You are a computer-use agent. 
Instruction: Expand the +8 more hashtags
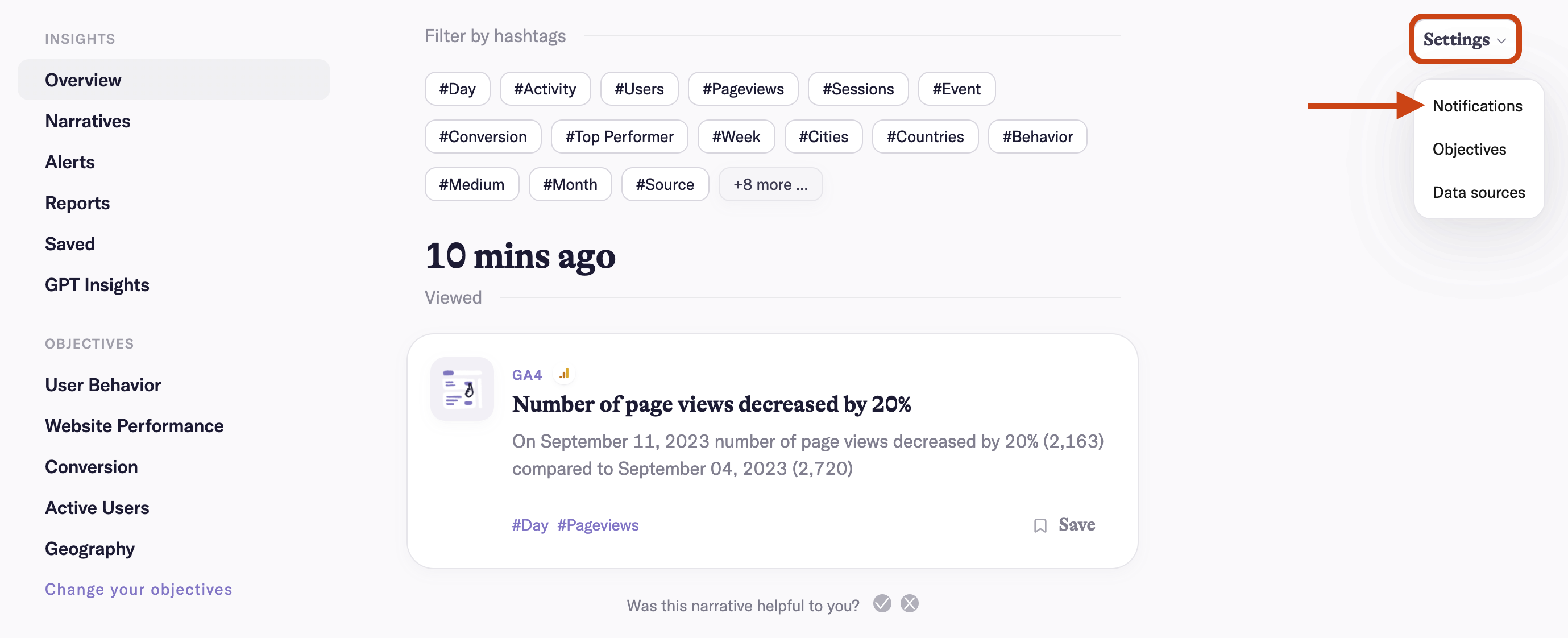coord(770,184)
